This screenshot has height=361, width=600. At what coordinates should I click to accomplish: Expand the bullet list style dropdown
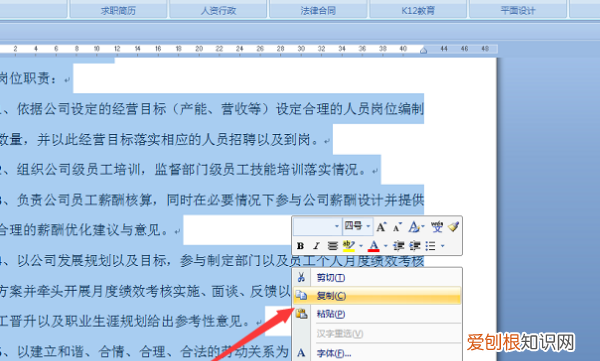click(443, 246)
